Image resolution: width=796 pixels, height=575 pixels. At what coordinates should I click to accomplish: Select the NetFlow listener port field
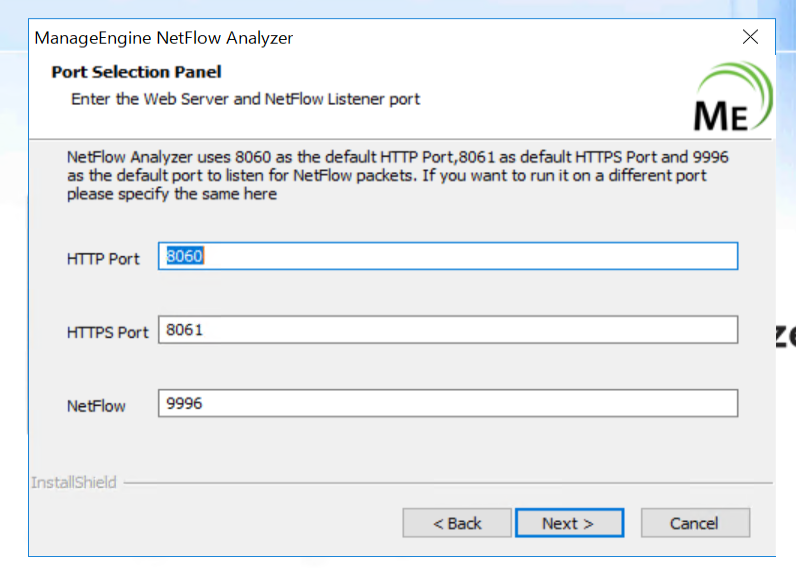[447, 404]
